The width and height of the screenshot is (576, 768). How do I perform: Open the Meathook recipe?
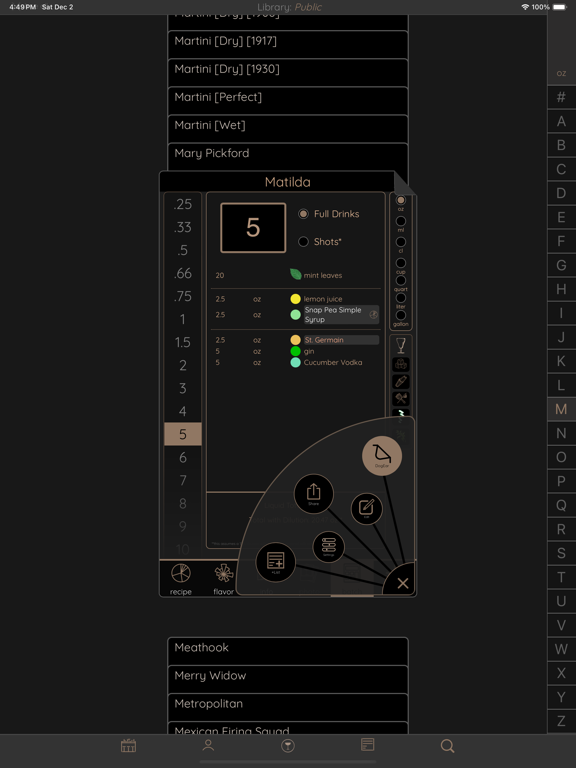tap(288, 651)
